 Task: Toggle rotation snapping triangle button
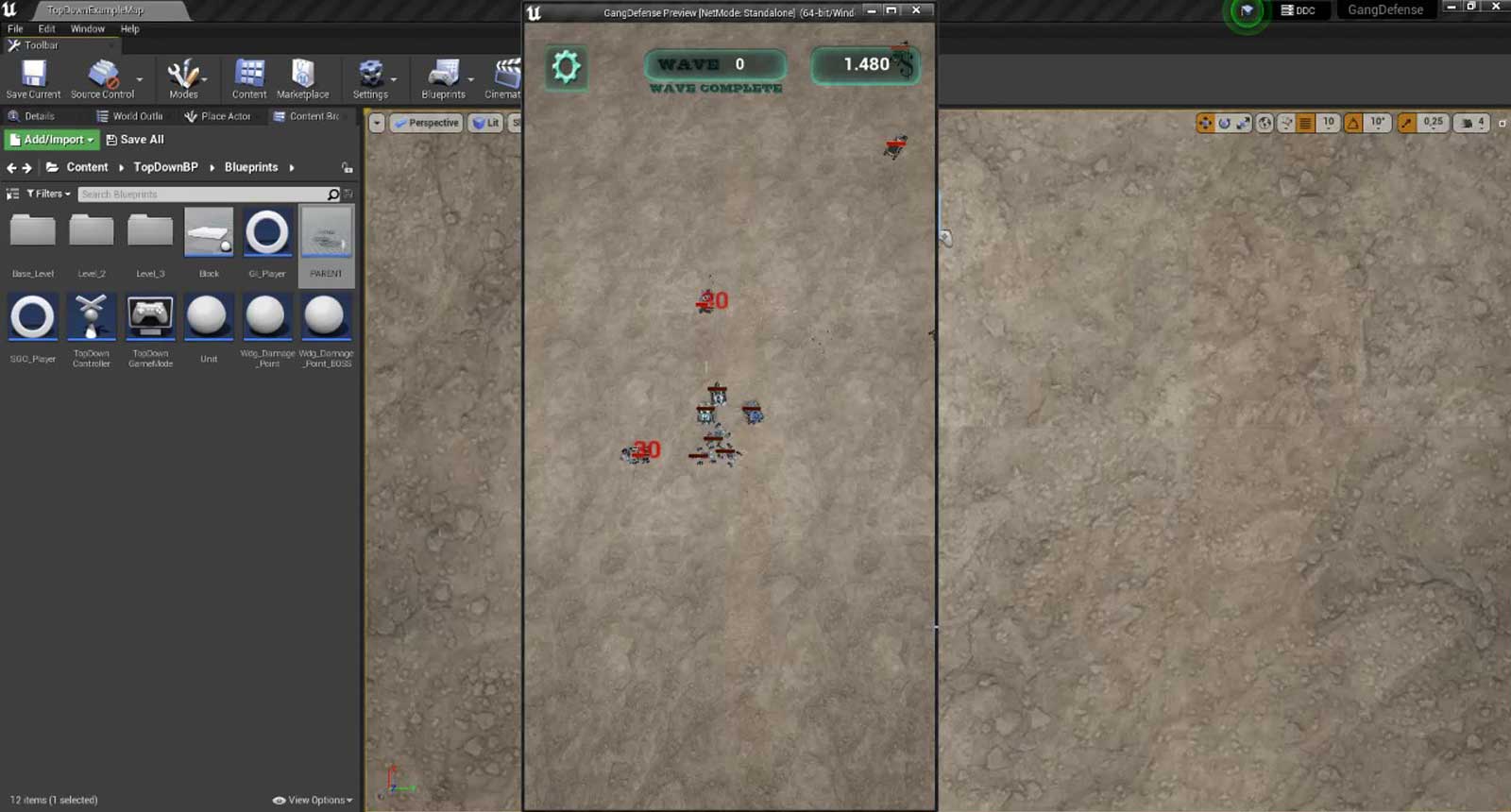[1353, 123]
